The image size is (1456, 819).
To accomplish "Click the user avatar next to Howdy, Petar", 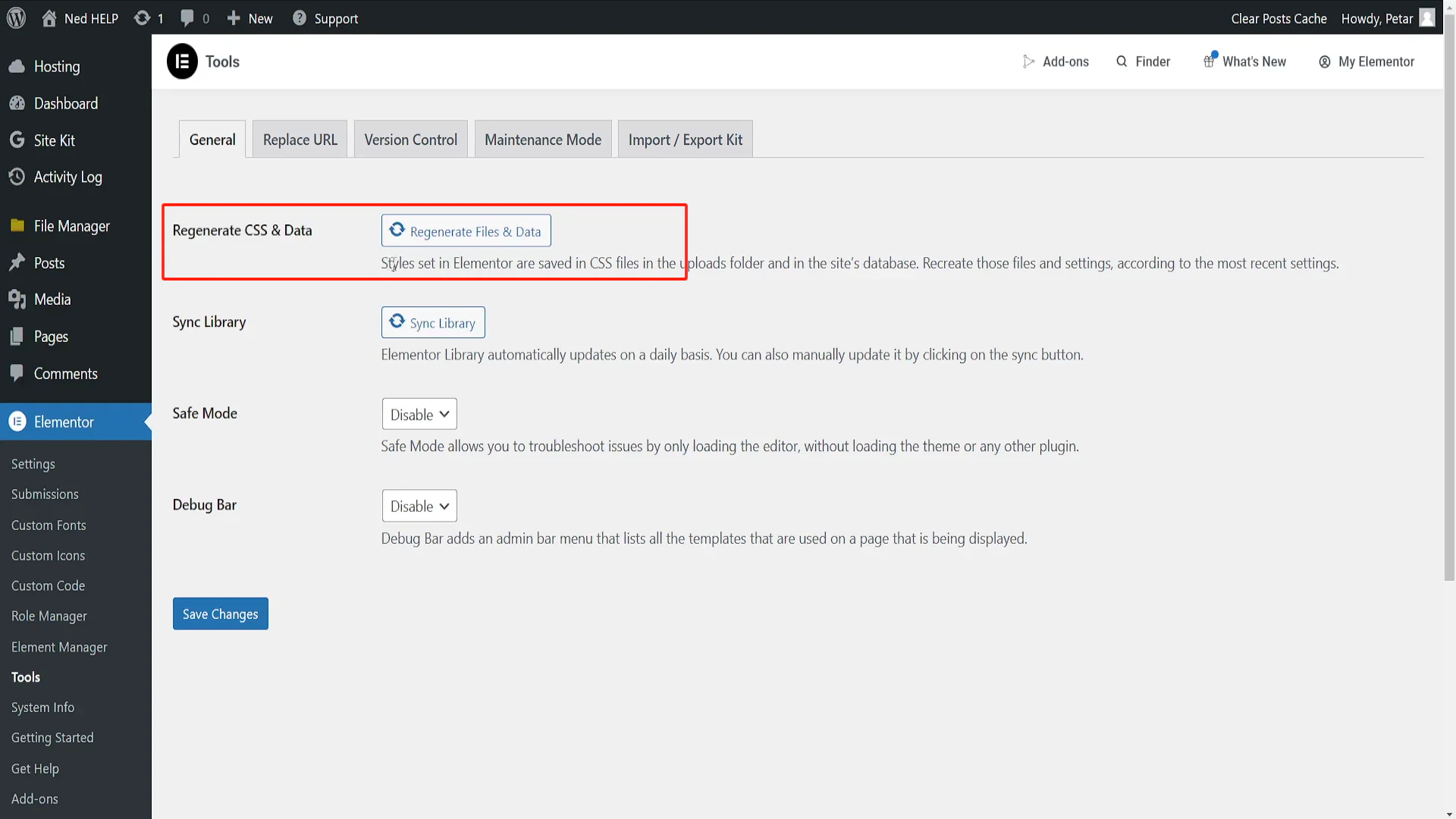I will pos(1427,18).
